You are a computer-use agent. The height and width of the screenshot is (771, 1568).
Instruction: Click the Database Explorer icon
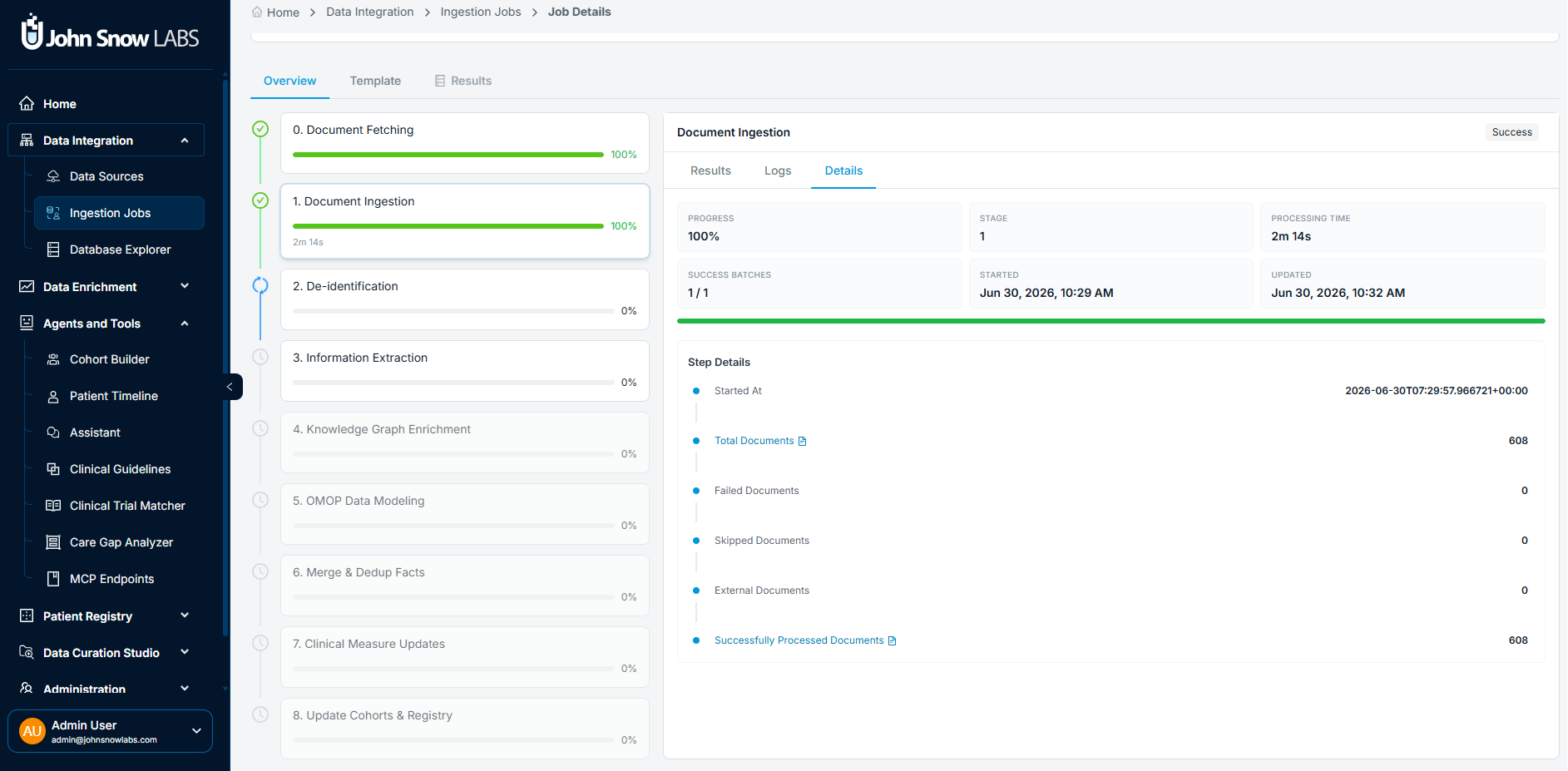[53, 250]
